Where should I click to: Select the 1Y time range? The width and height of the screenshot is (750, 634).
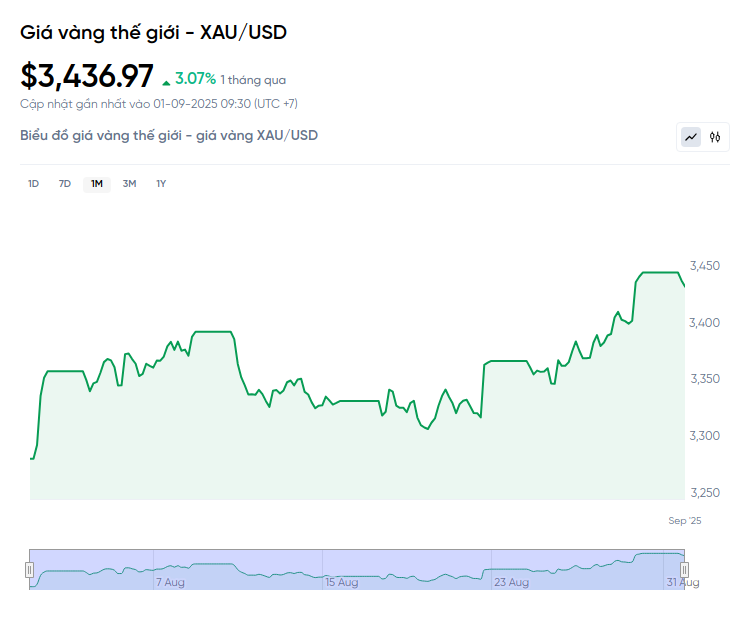pos(161,184)
